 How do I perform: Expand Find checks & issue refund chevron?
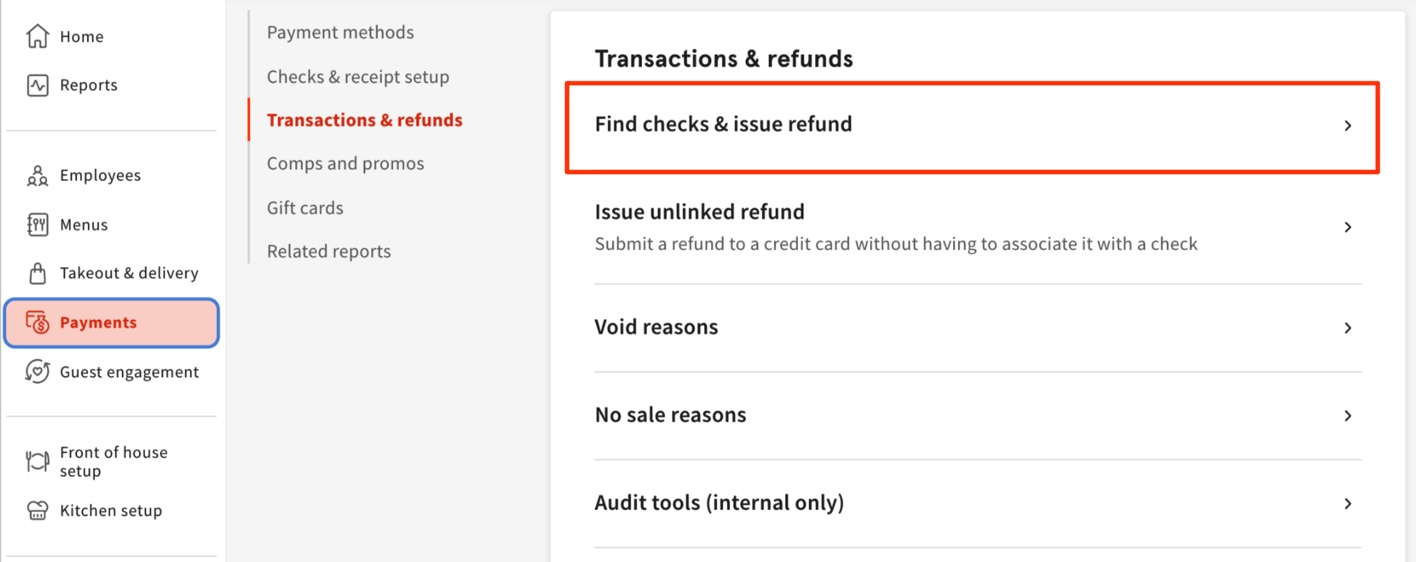[1348, 126]
